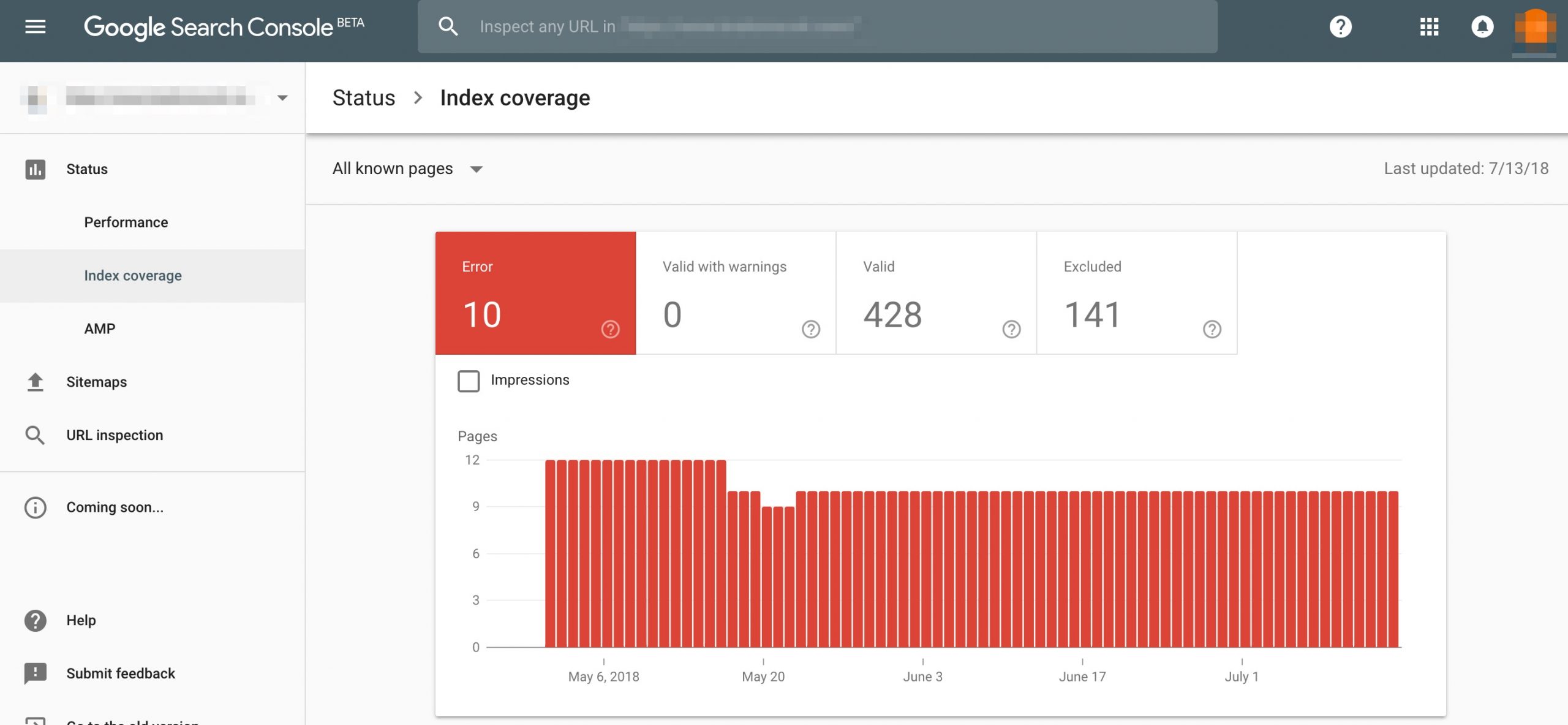
Task: Open the AMP report
Action: (100, 329)
